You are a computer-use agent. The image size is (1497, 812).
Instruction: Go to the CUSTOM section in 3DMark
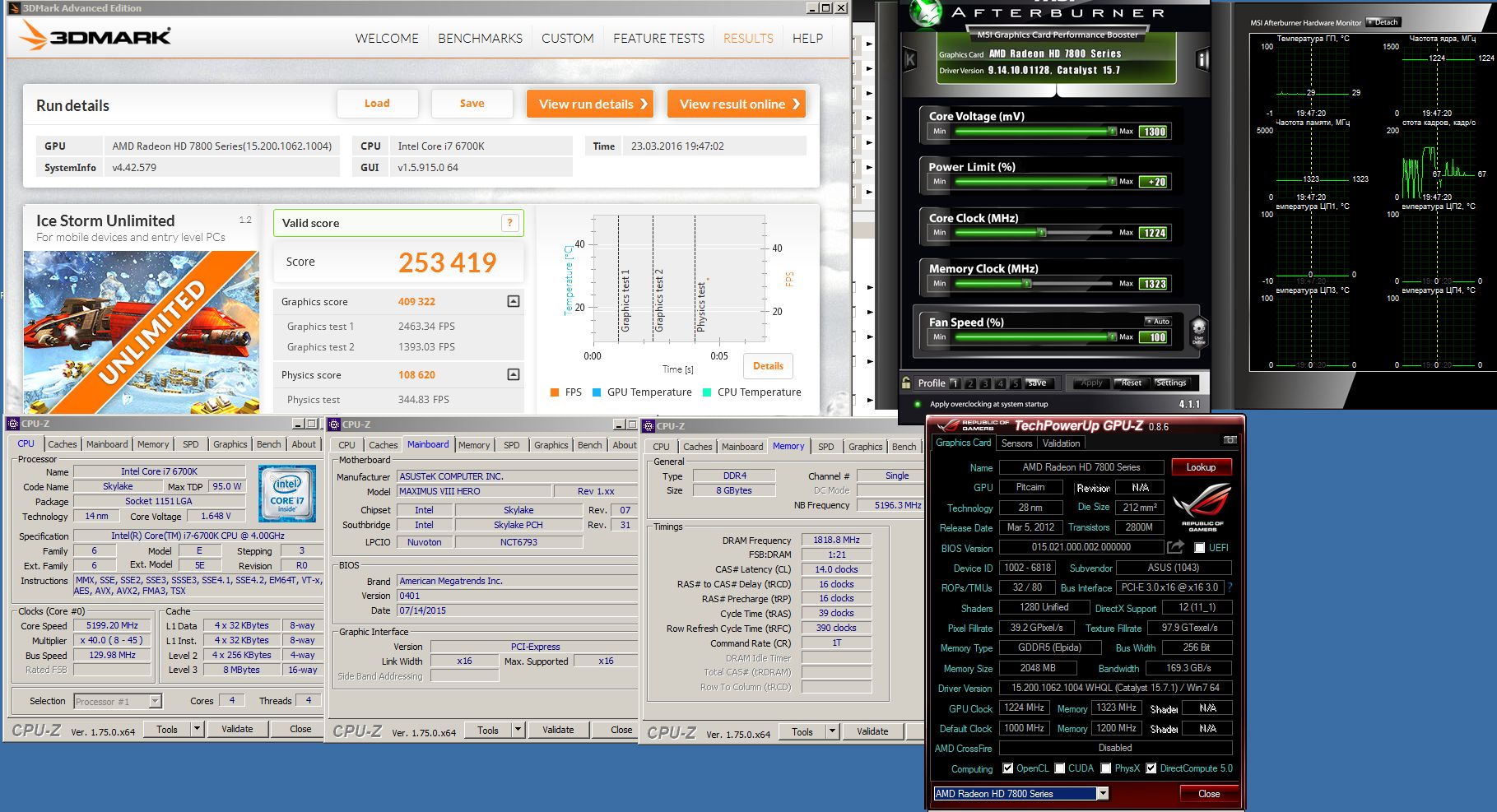567,38
